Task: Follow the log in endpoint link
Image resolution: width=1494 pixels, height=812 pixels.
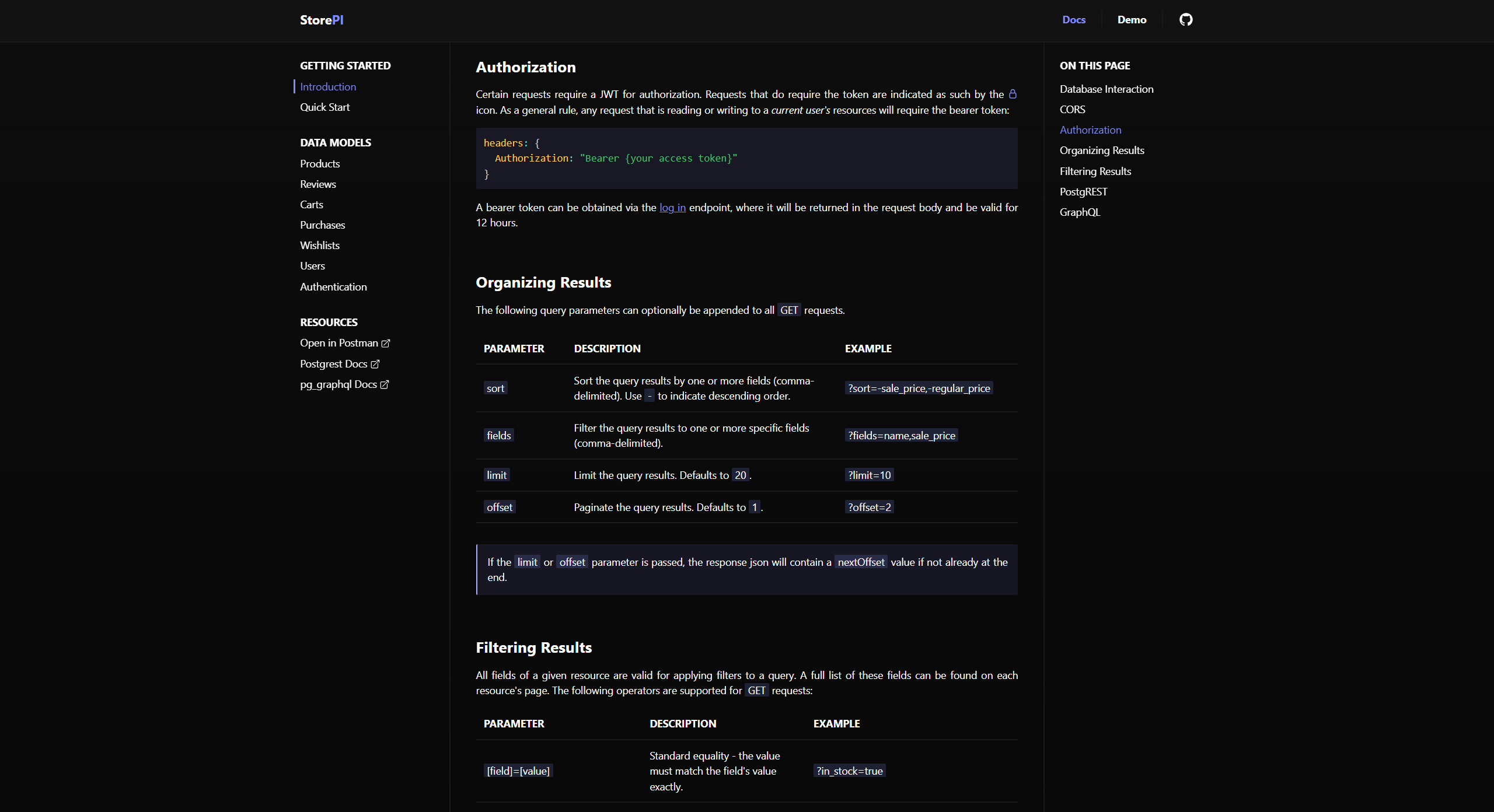Action: tap(672, 207)
